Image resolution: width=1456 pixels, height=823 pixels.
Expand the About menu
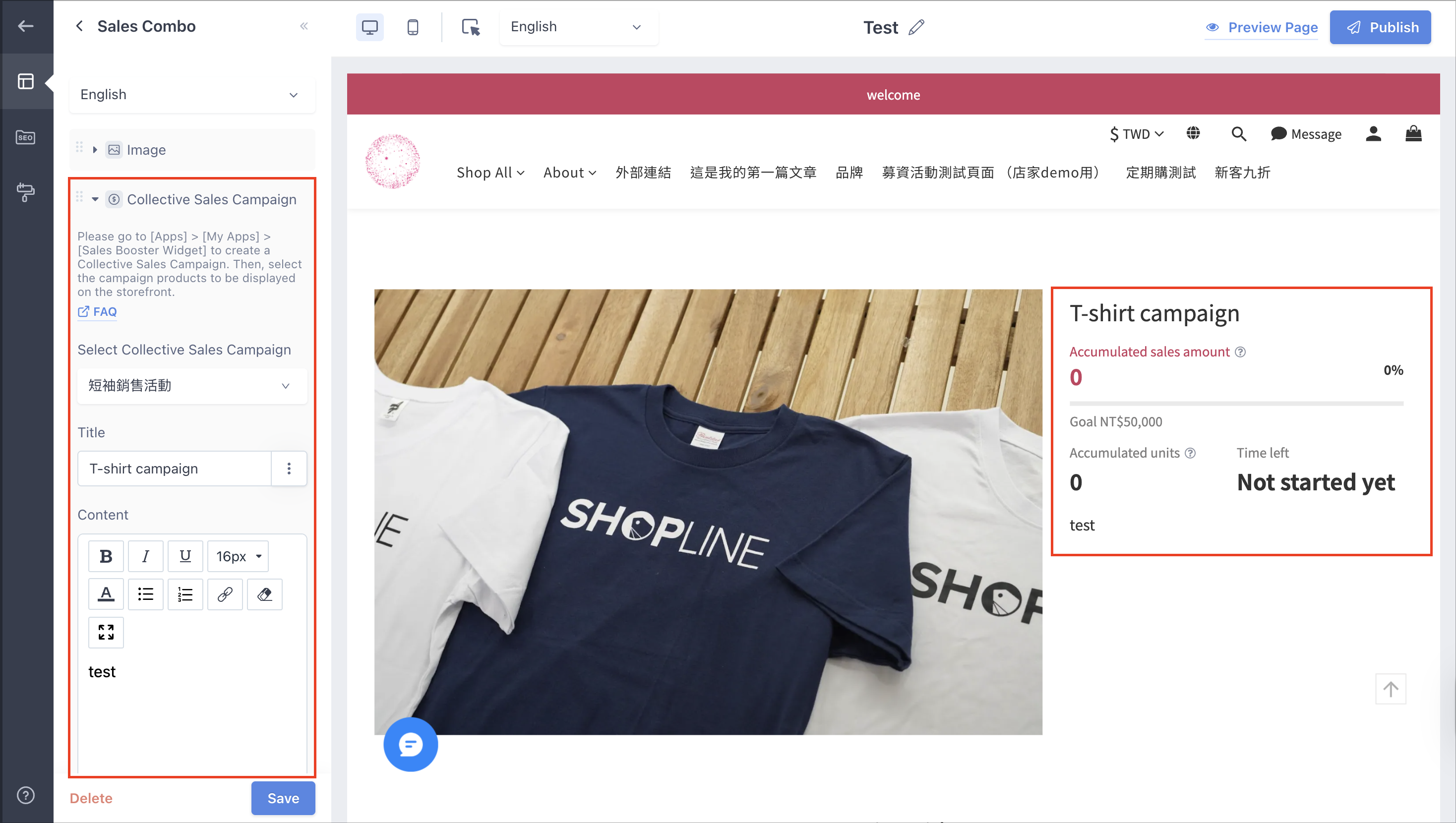pos(570,173)
